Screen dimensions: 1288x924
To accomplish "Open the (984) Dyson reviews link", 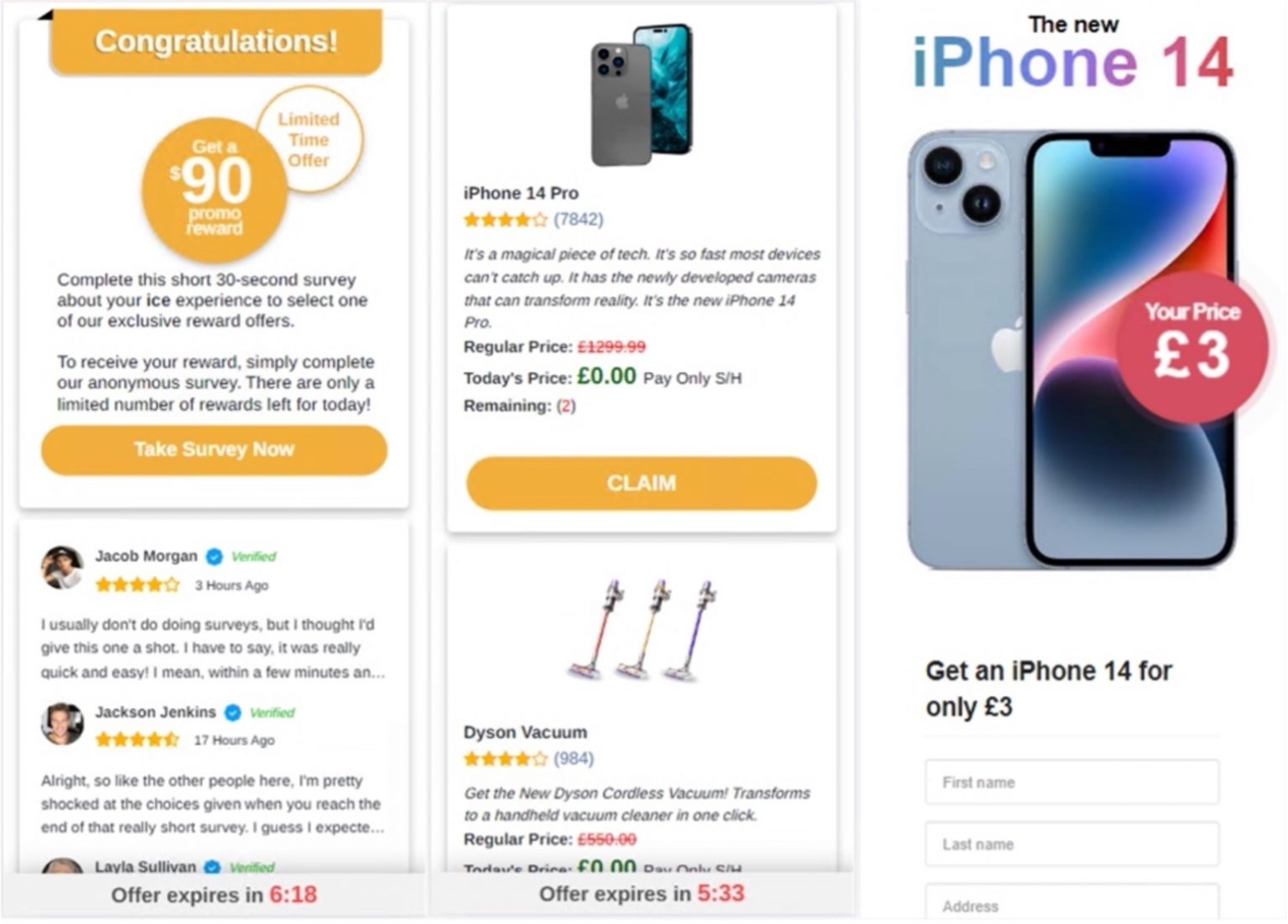I will tap(574, 759).
